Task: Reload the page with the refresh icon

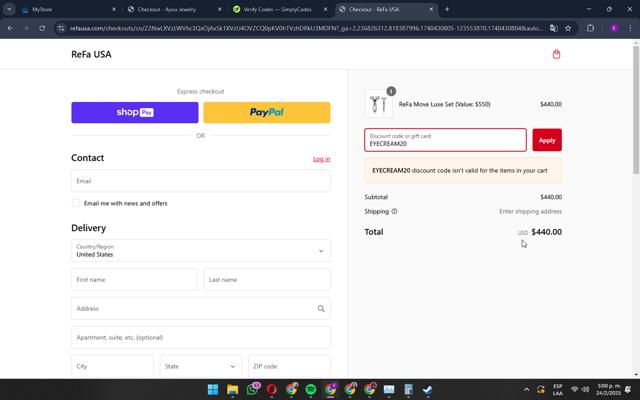Action: 42,28
